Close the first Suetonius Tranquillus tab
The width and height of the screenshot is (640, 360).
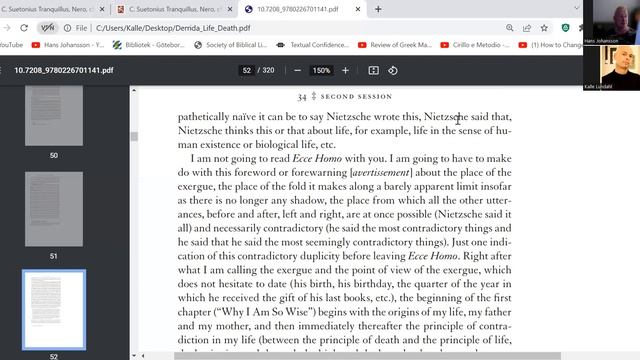point(102,9)
